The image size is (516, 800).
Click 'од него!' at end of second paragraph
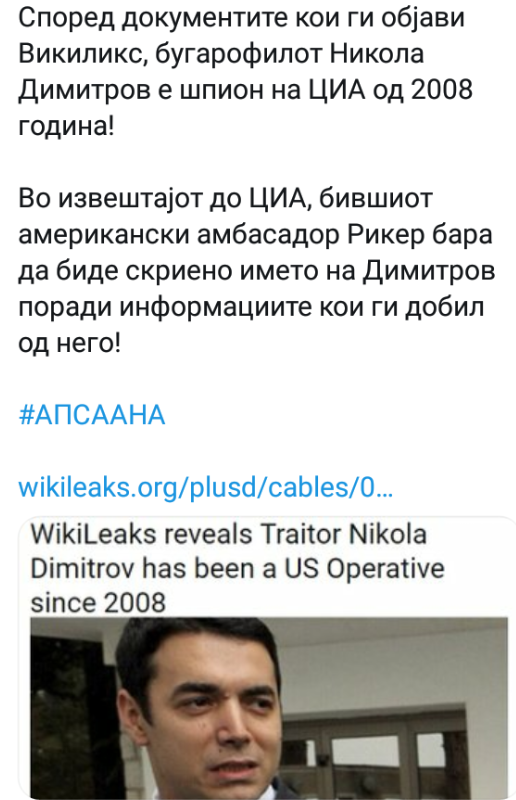tap(70, 343)
